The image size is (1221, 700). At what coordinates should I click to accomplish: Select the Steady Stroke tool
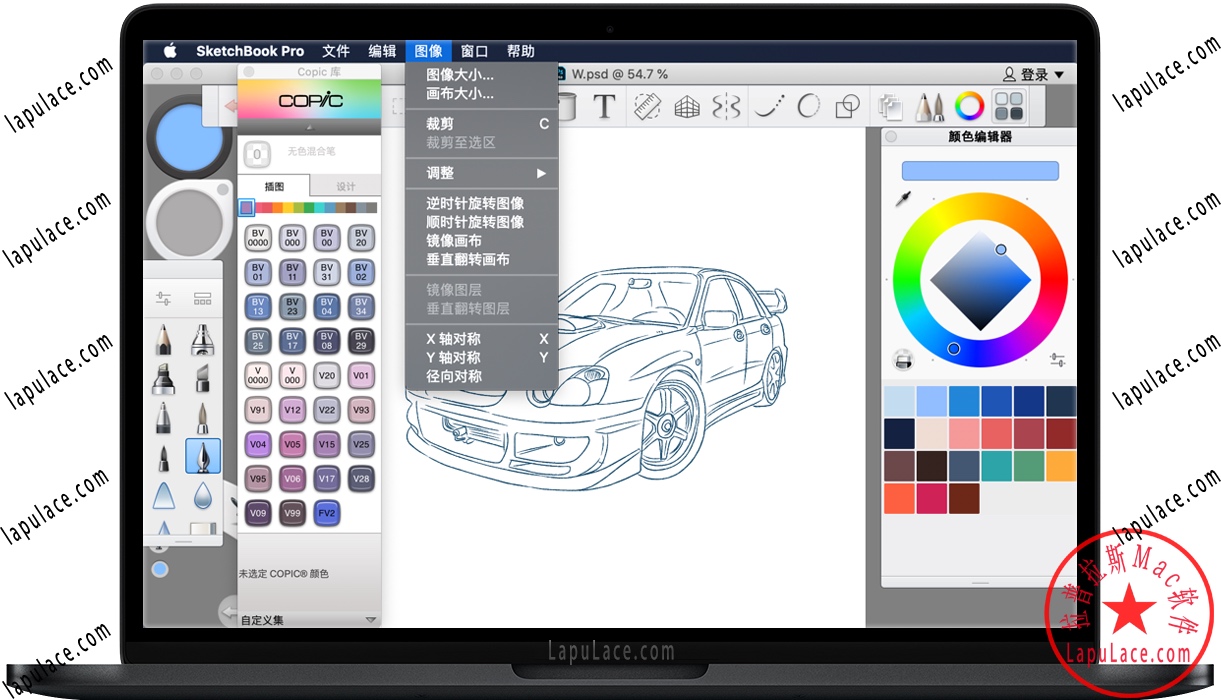pyautogui.click(x=768, y=105)
